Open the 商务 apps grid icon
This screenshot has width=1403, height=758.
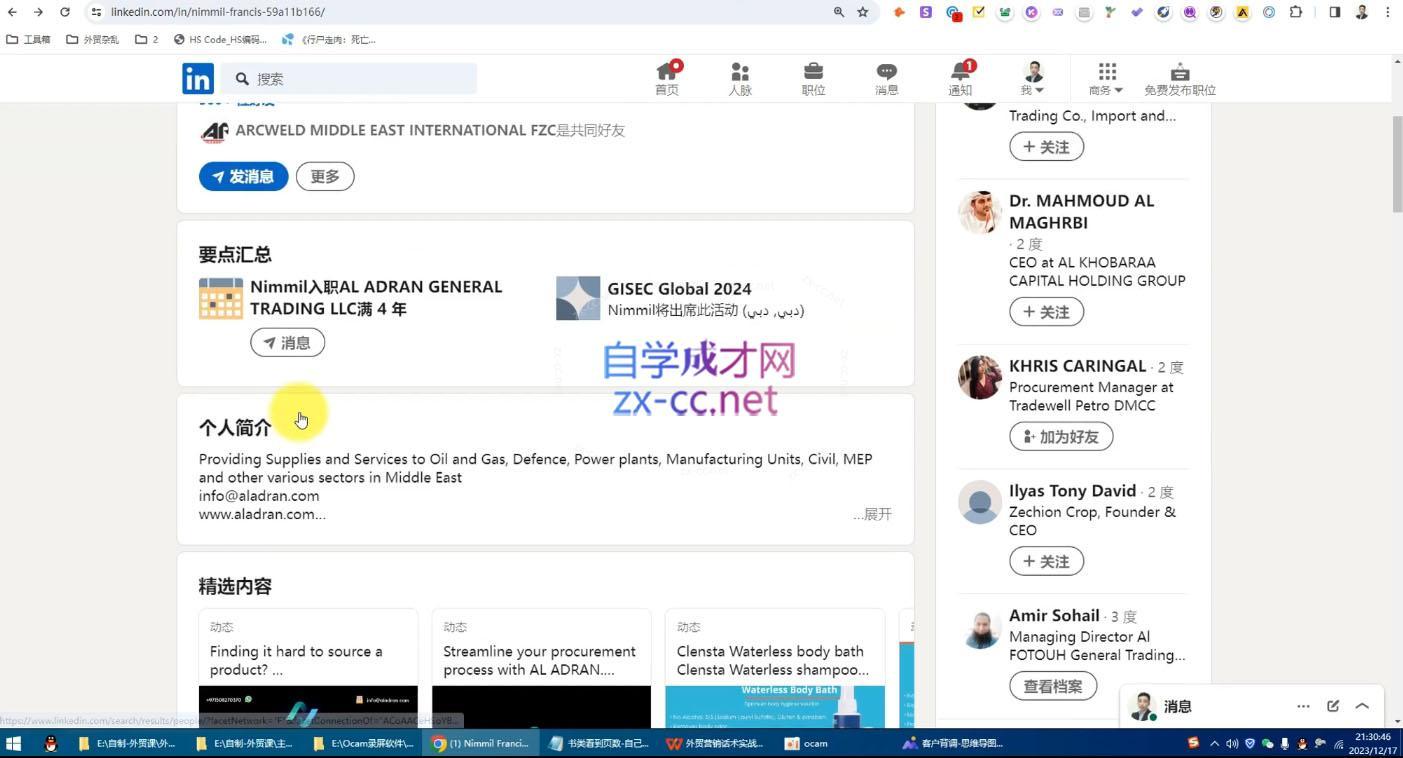pyautogui.click(x=1105, y=72)
